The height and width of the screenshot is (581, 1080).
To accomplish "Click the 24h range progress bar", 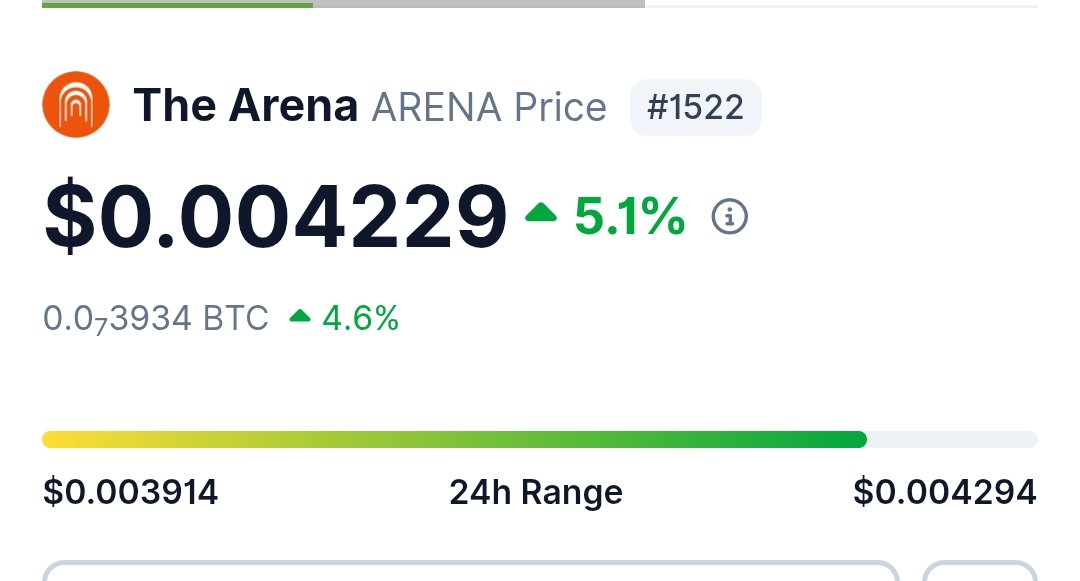I will coord(454,439).
